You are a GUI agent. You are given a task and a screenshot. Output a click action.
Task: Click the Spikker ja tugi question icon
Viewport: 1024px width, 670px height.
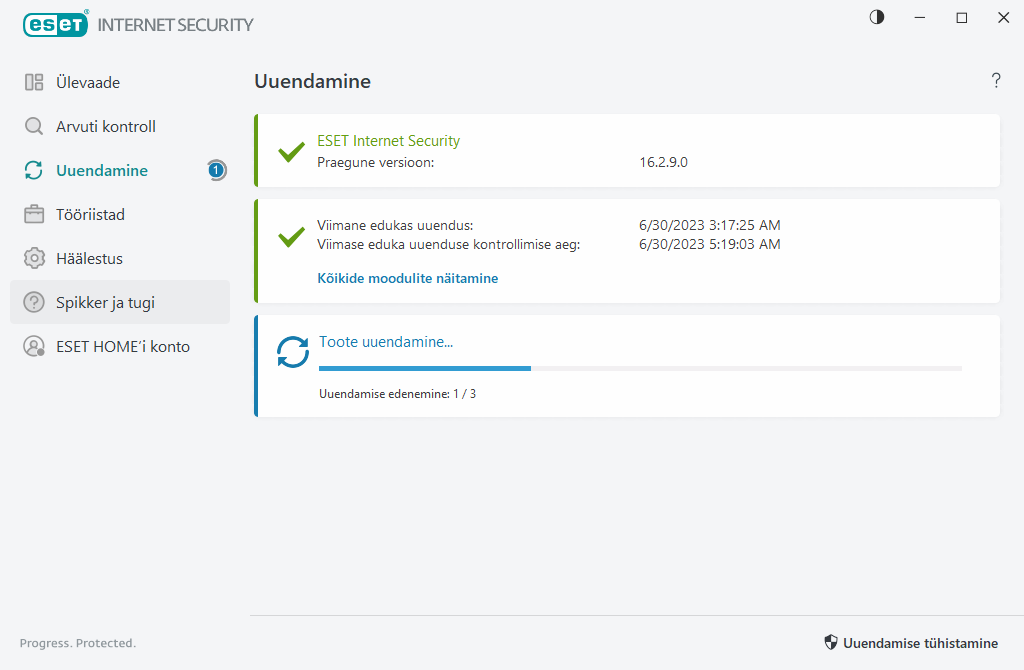tap(34, 303)
